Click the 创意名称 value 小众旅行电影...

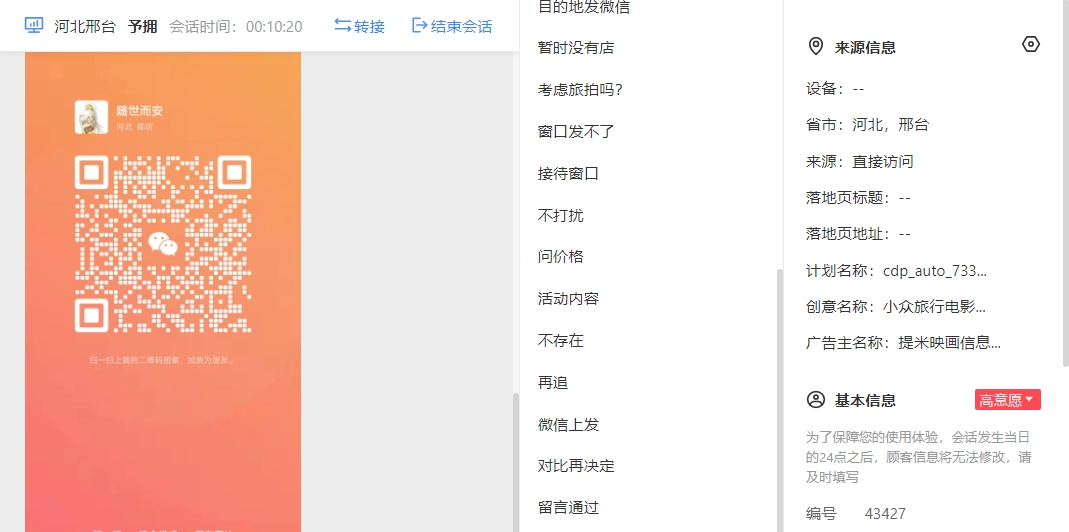coord(935,307)
